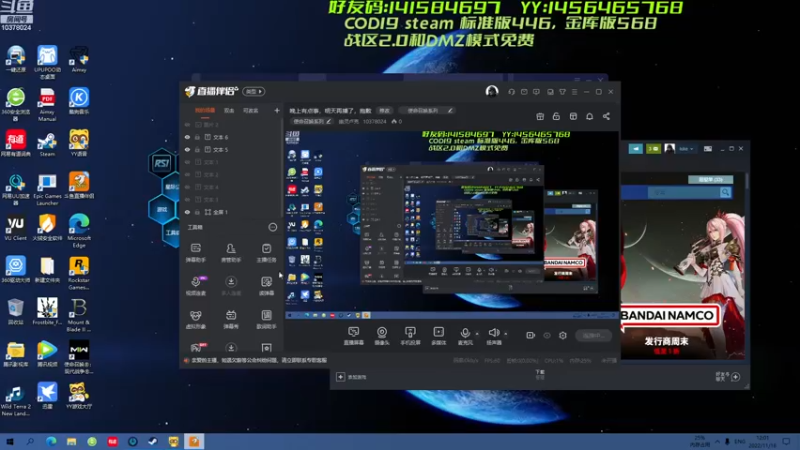Click the Steam friends green button
Image resolution: width=800 pixels, height=450 pixels.
pos(653,149)
